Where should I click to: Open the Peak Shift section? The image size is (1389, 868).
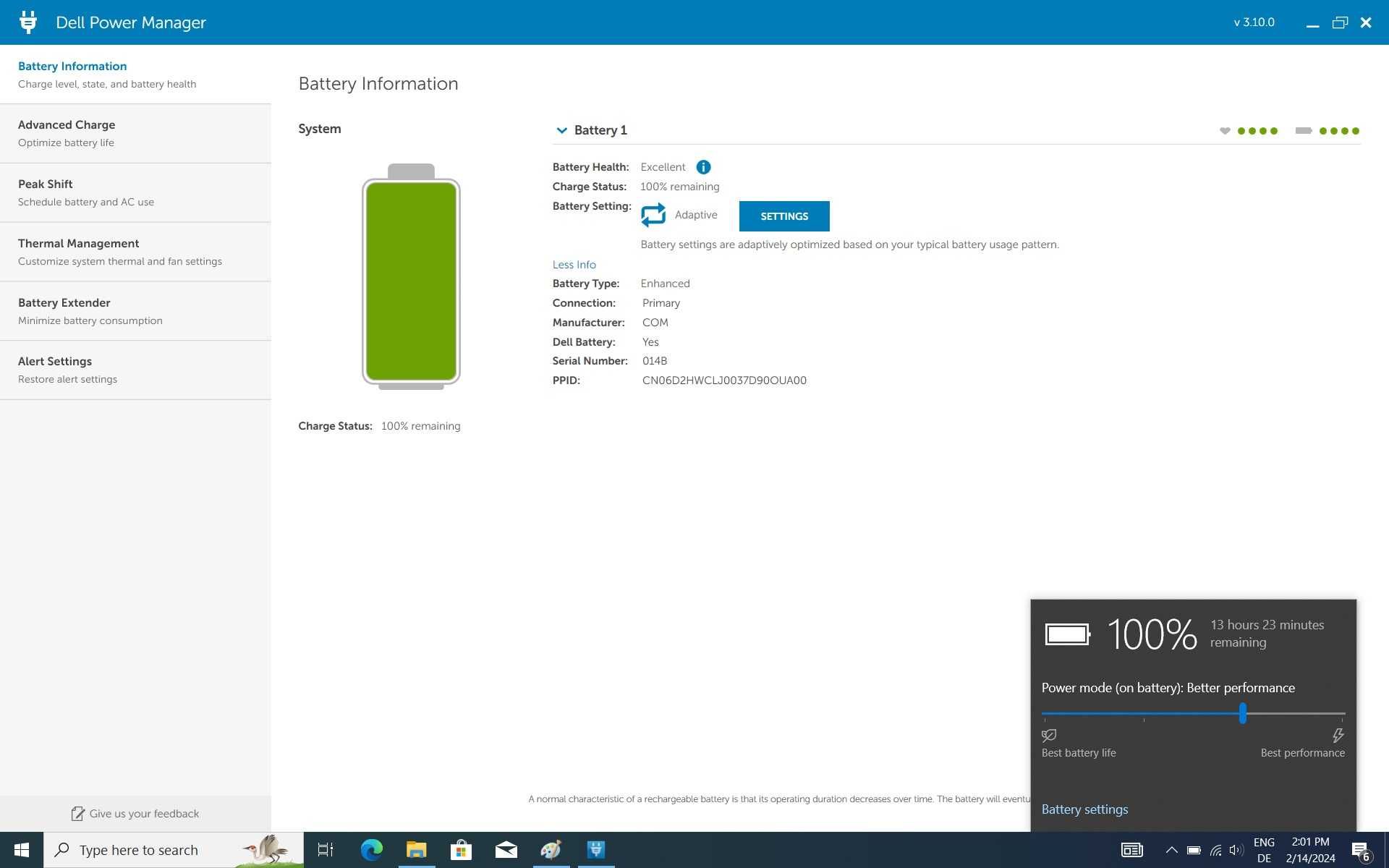click(x=135, y=193)
